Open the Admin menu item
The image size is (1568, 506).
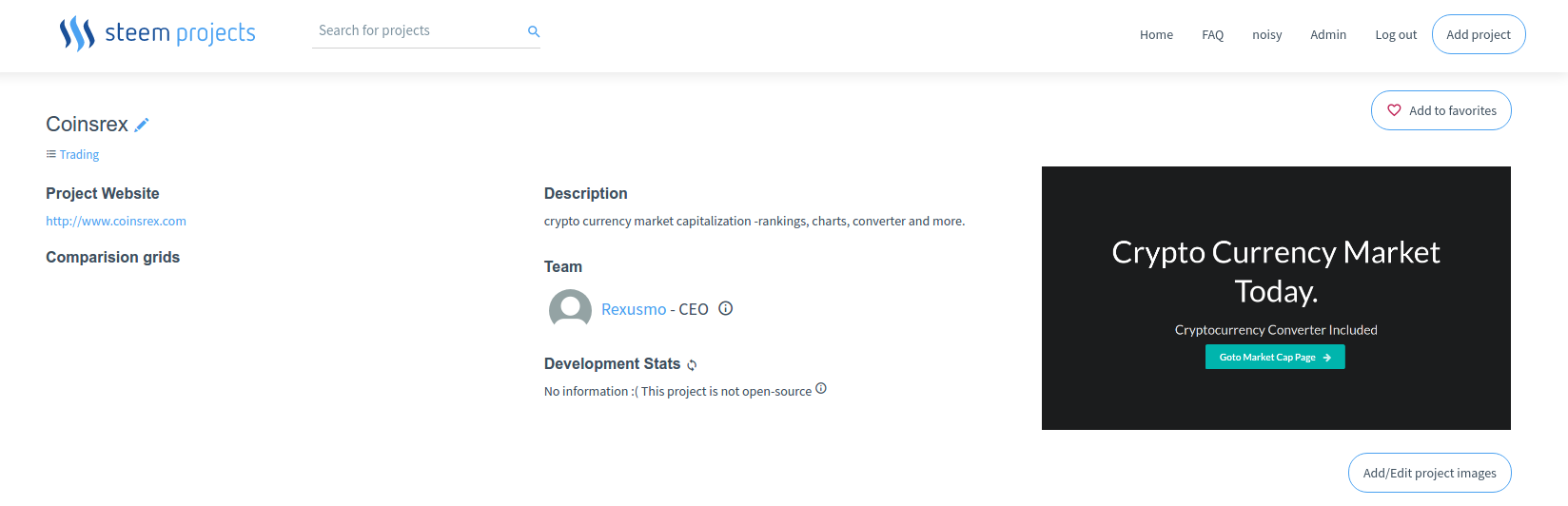pyautogui.click(x=1328, y=34)
